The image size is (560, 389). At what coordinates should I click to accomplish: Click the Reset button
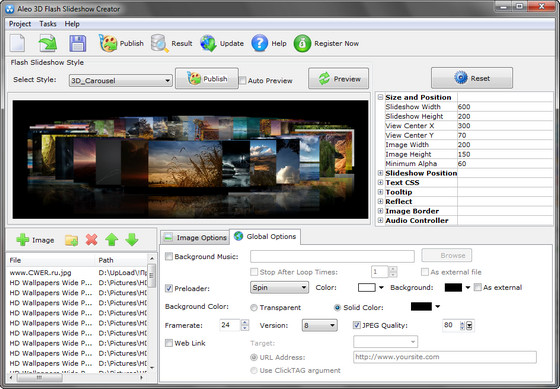coord(472,78)
